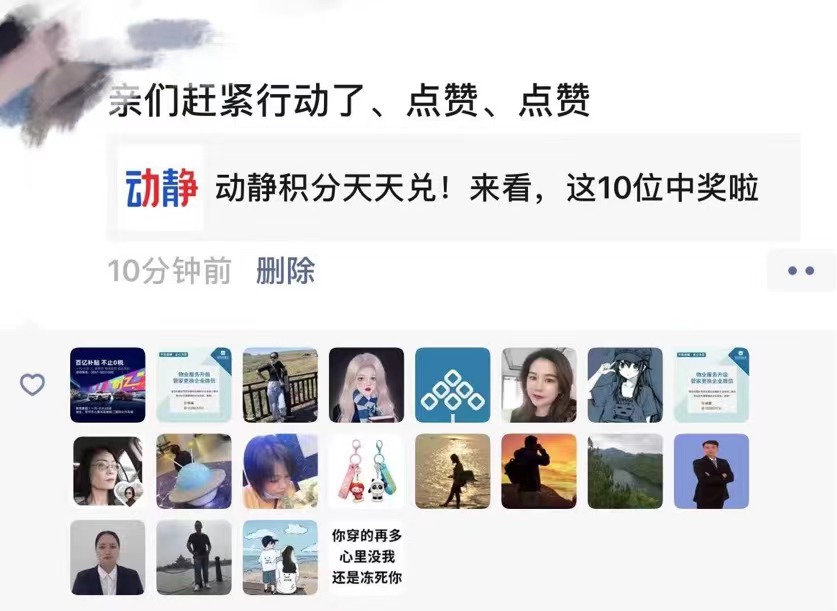Tap the 删除 delete link
837x611 pixels.
coord(285,271)
